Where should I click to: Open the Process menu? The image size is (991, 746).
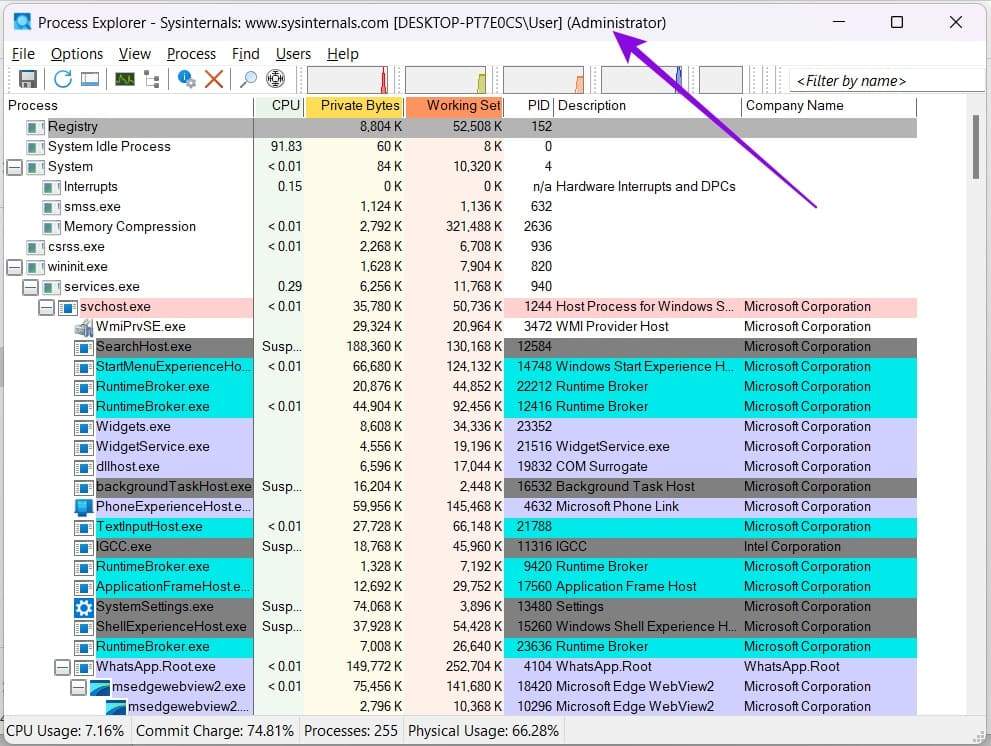(191, 54)
